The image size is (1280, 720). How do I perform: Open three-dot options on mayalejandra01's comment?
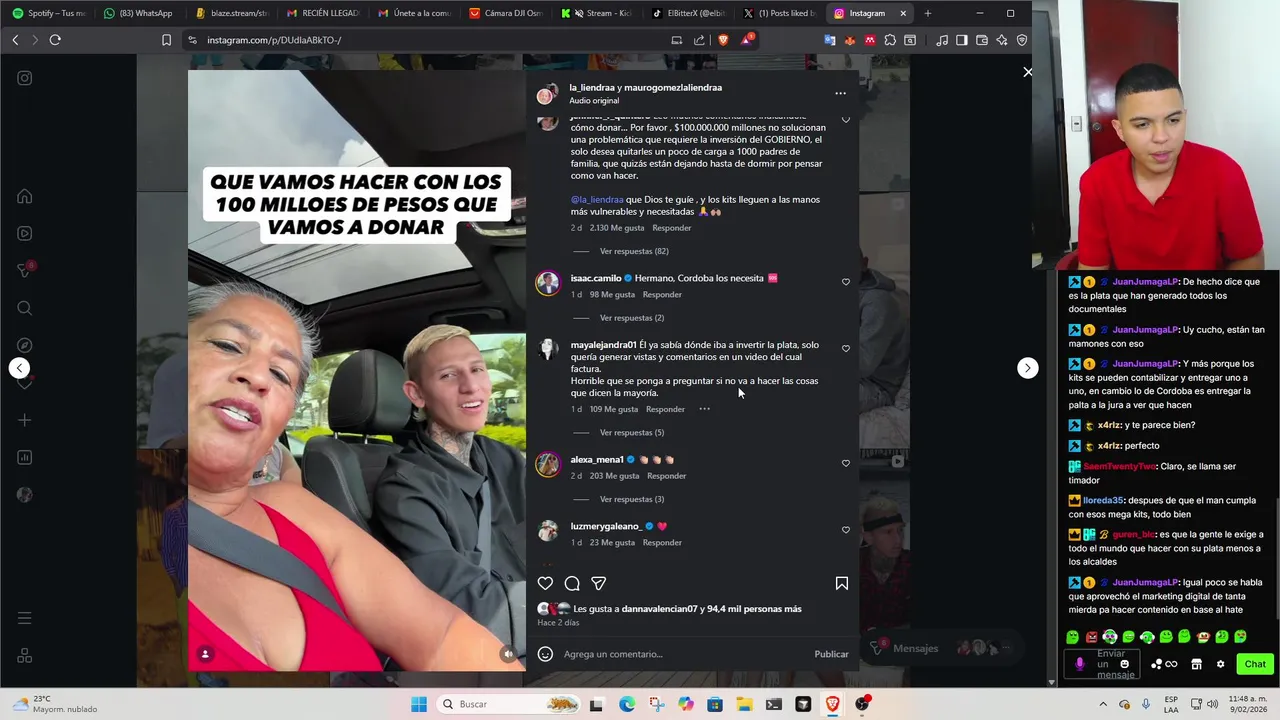pyautogui.click(x=704, y=409)
